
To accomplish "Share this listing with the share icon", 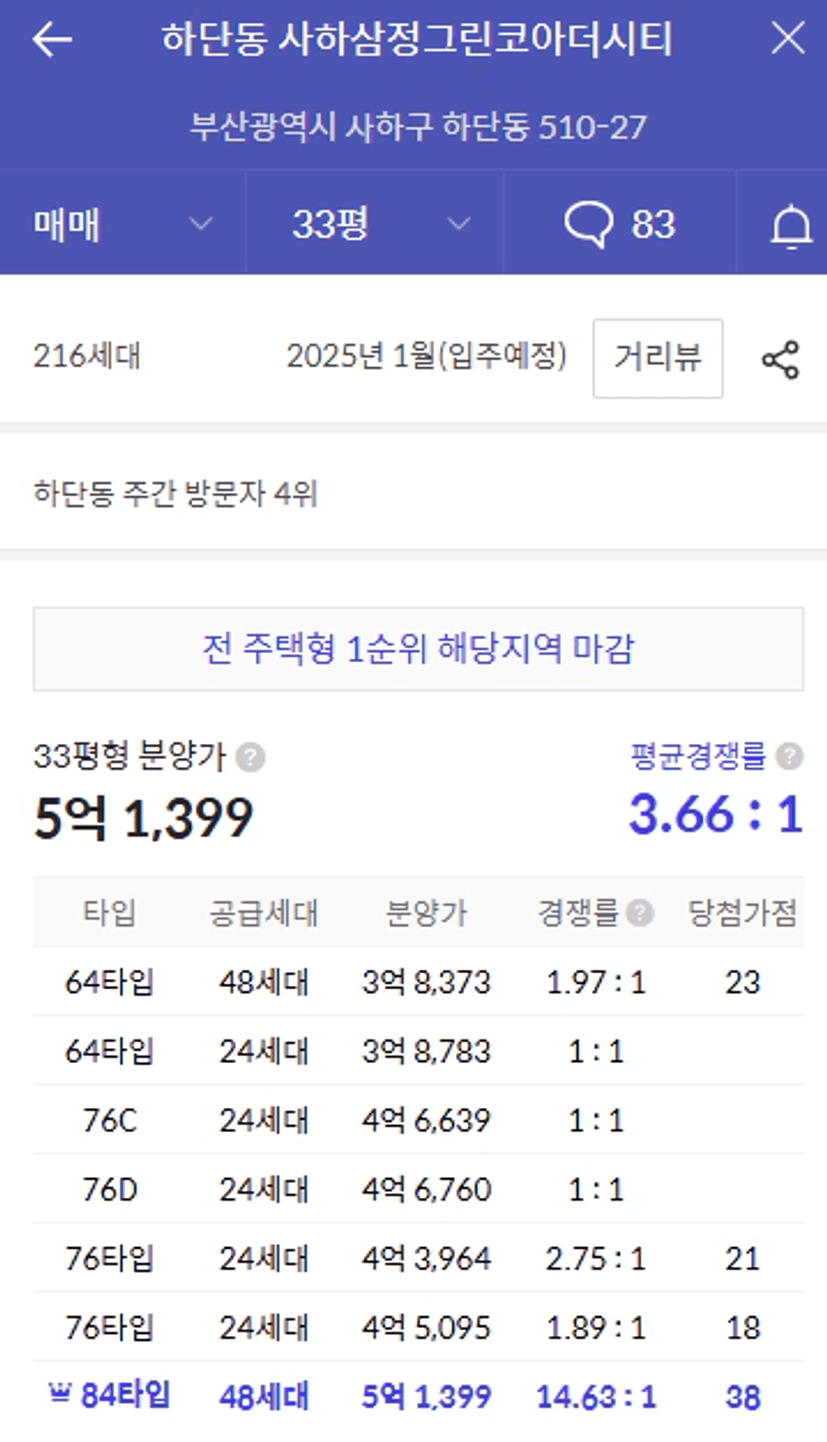I will [780, 359].
